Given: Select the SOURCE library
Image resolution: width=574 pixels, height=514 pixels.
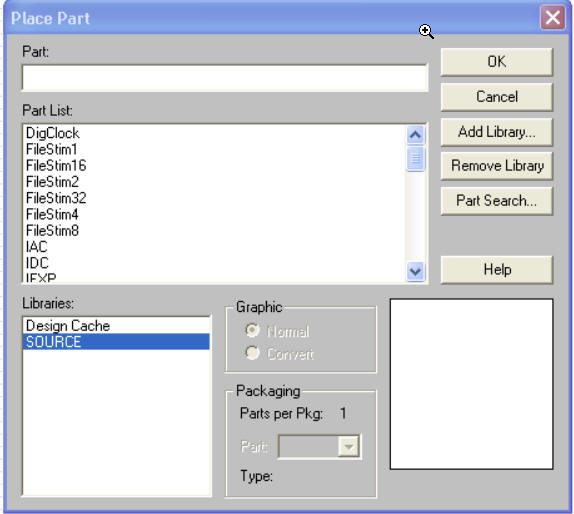Looking at the screenshot, I should click(116, 342).
